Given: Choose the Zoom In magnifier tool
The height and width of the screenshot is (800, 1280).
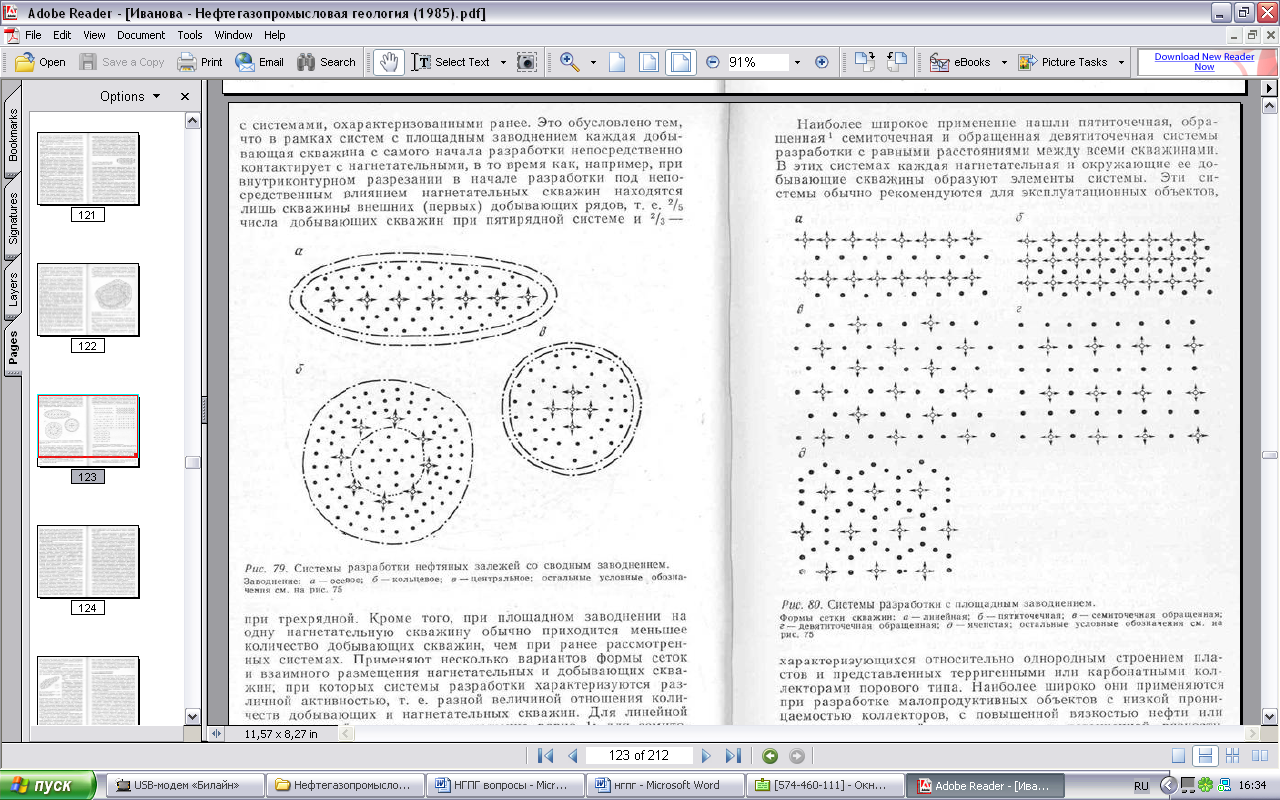Looking at the screenshot, I should pos(570,62).
